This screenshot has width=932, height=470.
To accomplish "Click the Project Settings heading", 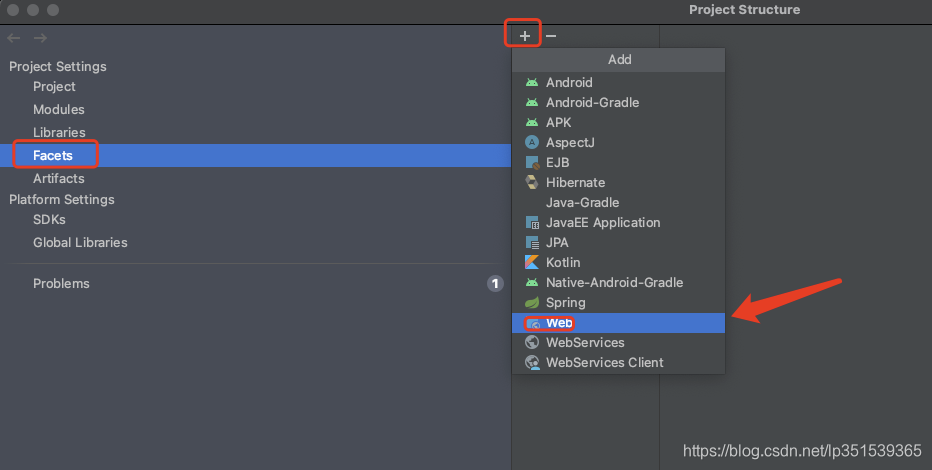I will [58, 67].
